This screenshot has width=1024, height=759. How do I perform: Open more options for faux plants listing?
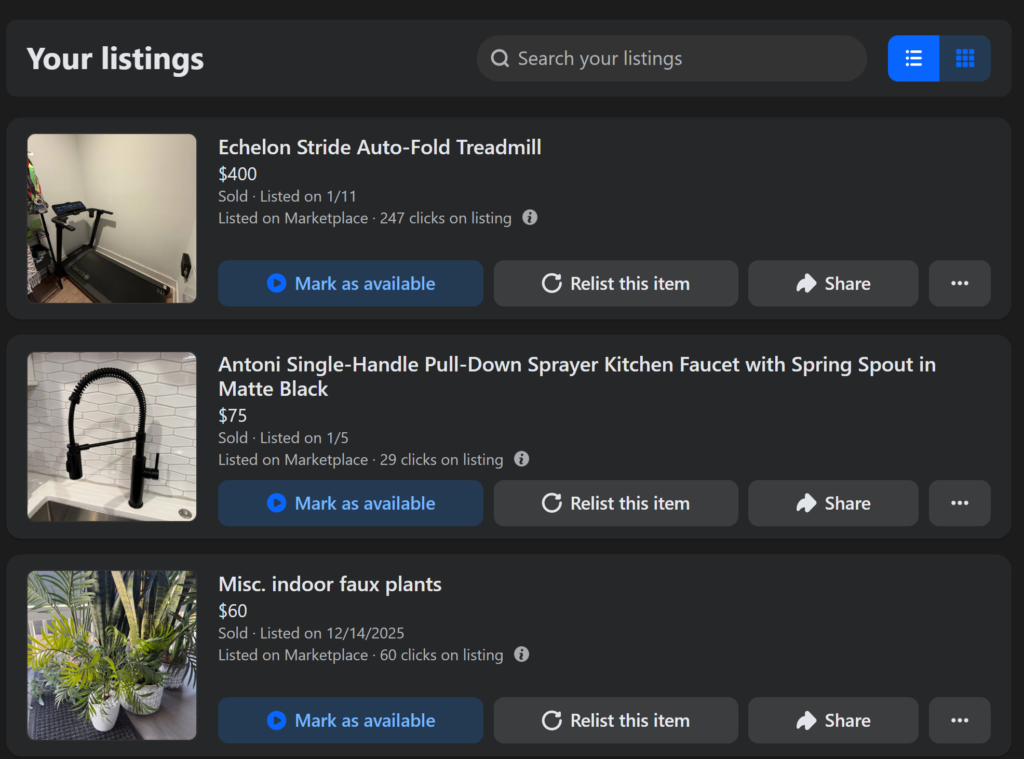959,721
